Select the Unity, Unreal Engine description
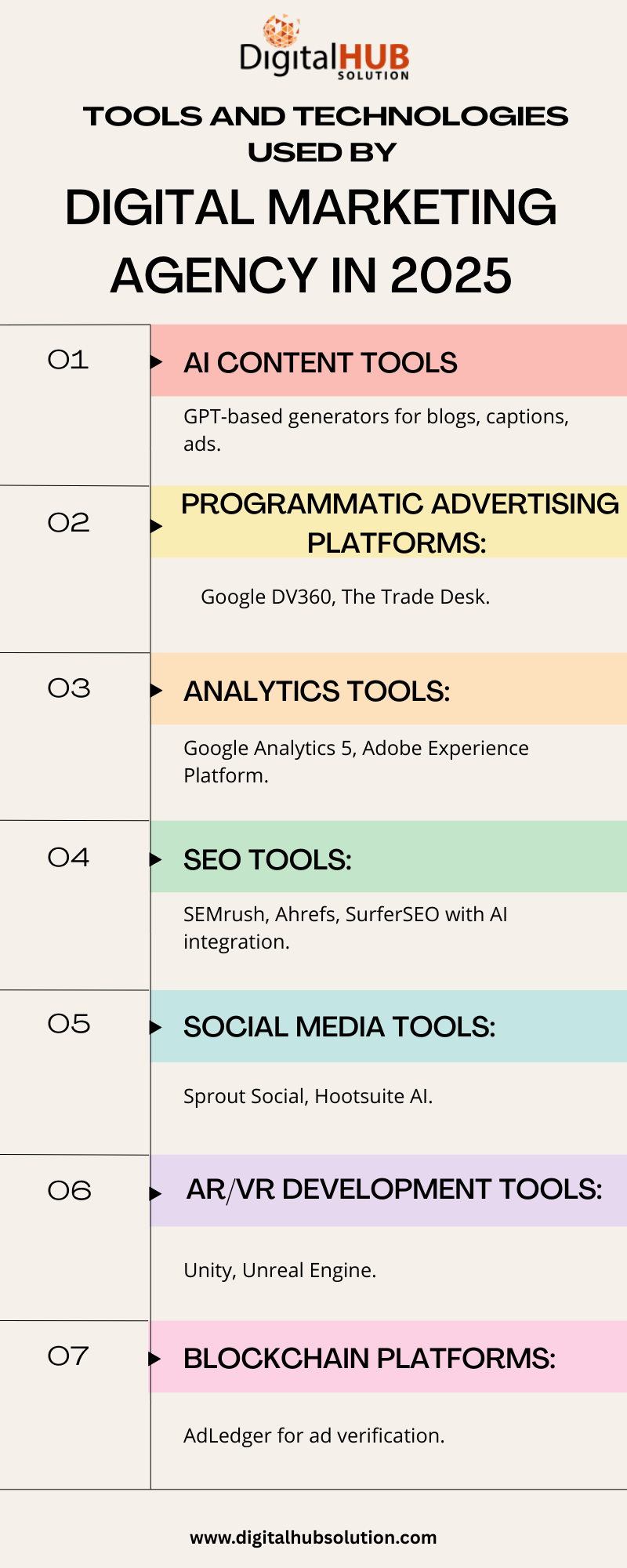The width and height of the screenshot is (627, 1568). click(x=280, y=1270)
